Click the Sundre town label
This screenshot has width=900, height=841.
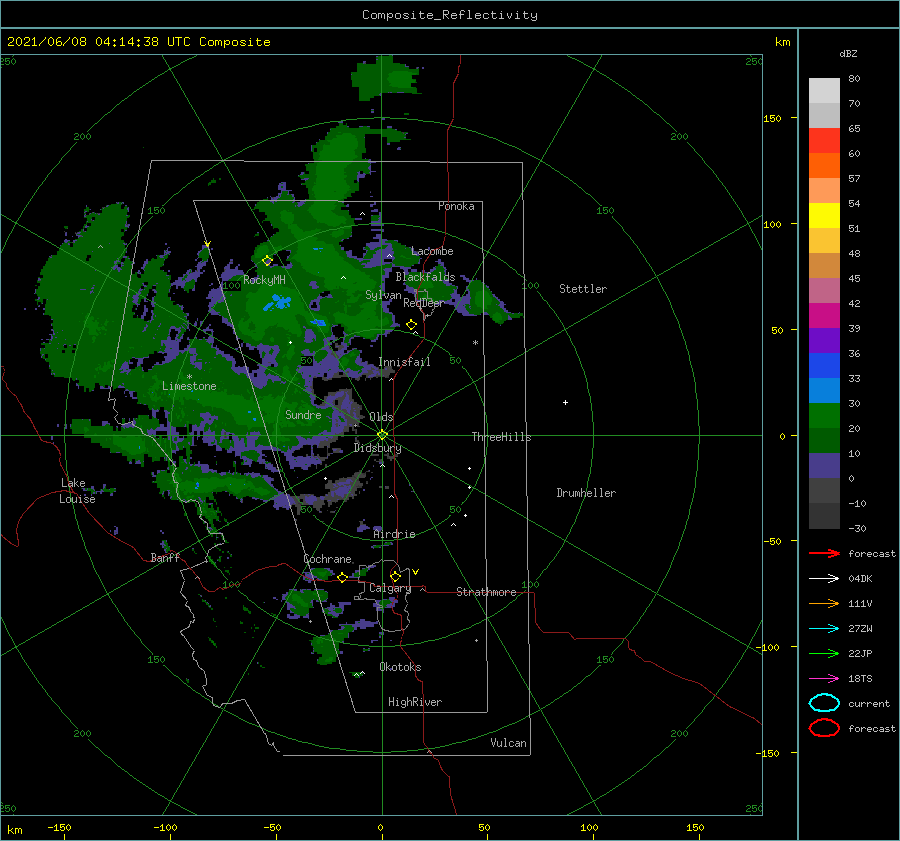pos(303,414)
